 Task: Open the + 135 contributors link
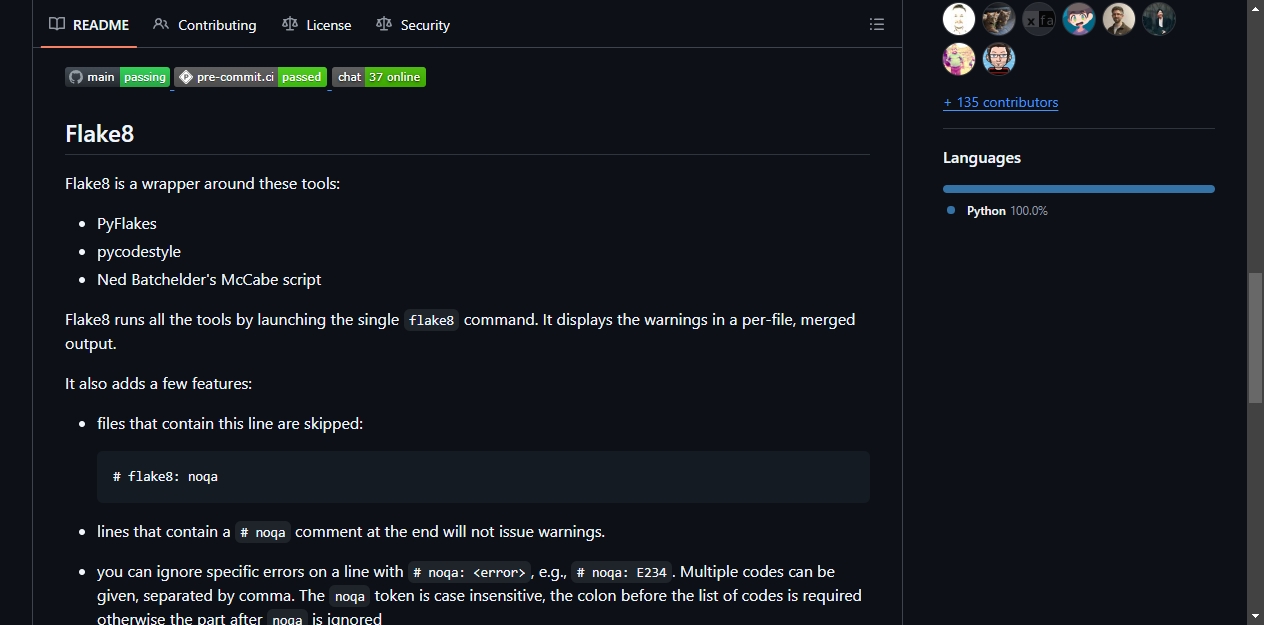(x=1000, y=102)
